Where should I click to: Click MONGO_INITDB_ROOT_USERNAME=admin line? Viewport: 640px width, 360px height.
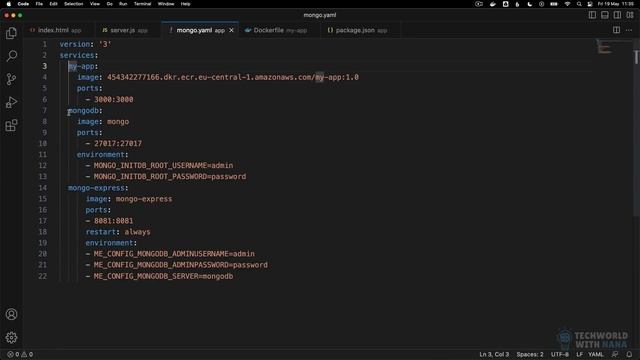pyautogui.click(x=163, y=166)
